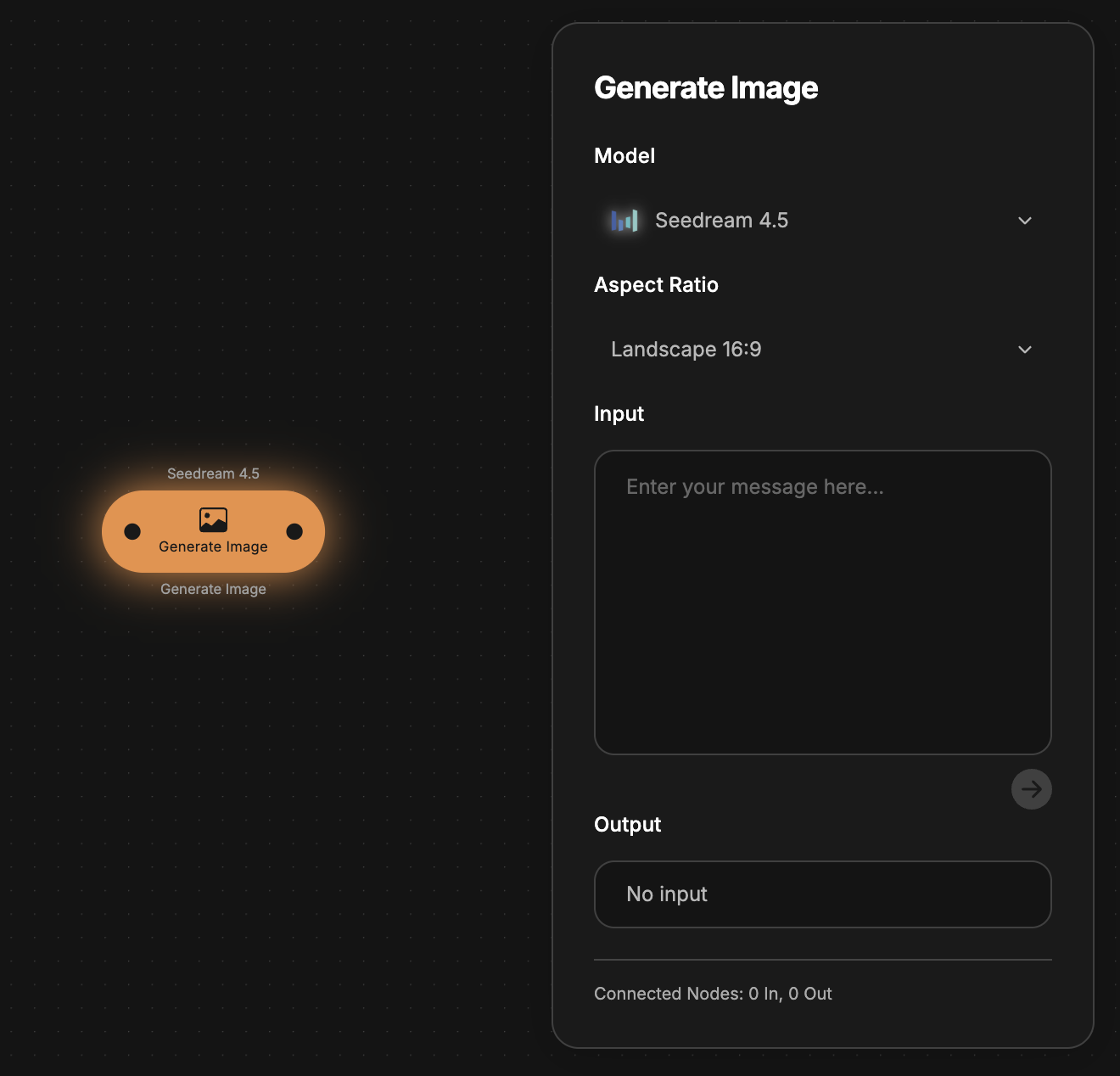Click the "No input" output box

click(x=822, y=894)
